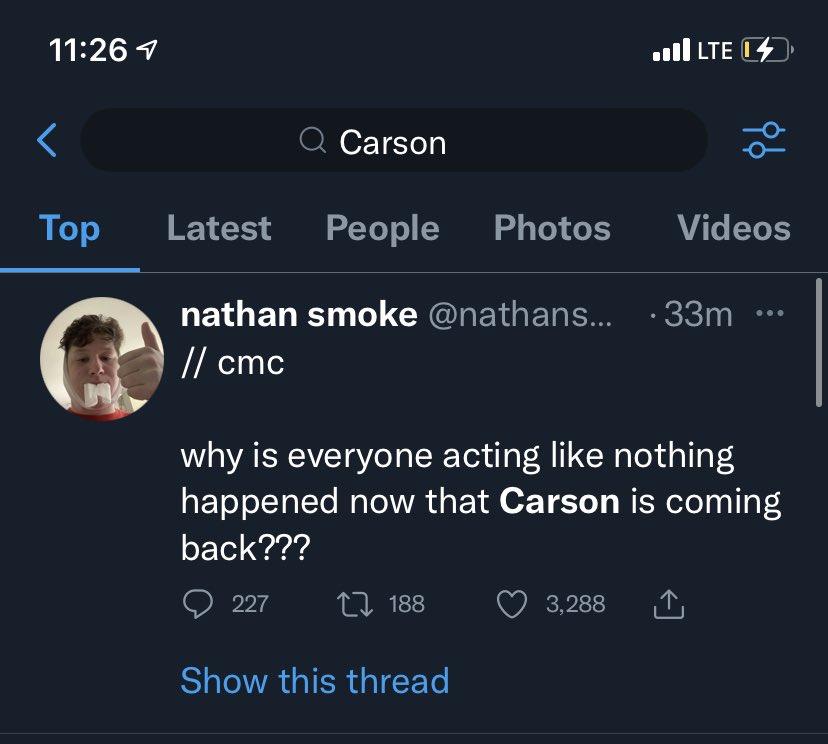View nathan smoke's profile picture

[x=101, y=357]
